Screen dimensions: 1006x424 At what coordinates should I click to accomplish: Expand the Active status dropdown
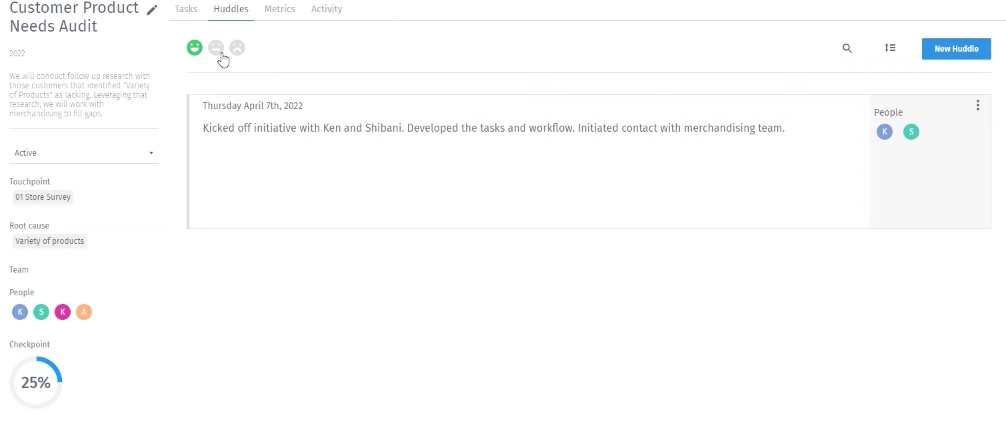80,153
